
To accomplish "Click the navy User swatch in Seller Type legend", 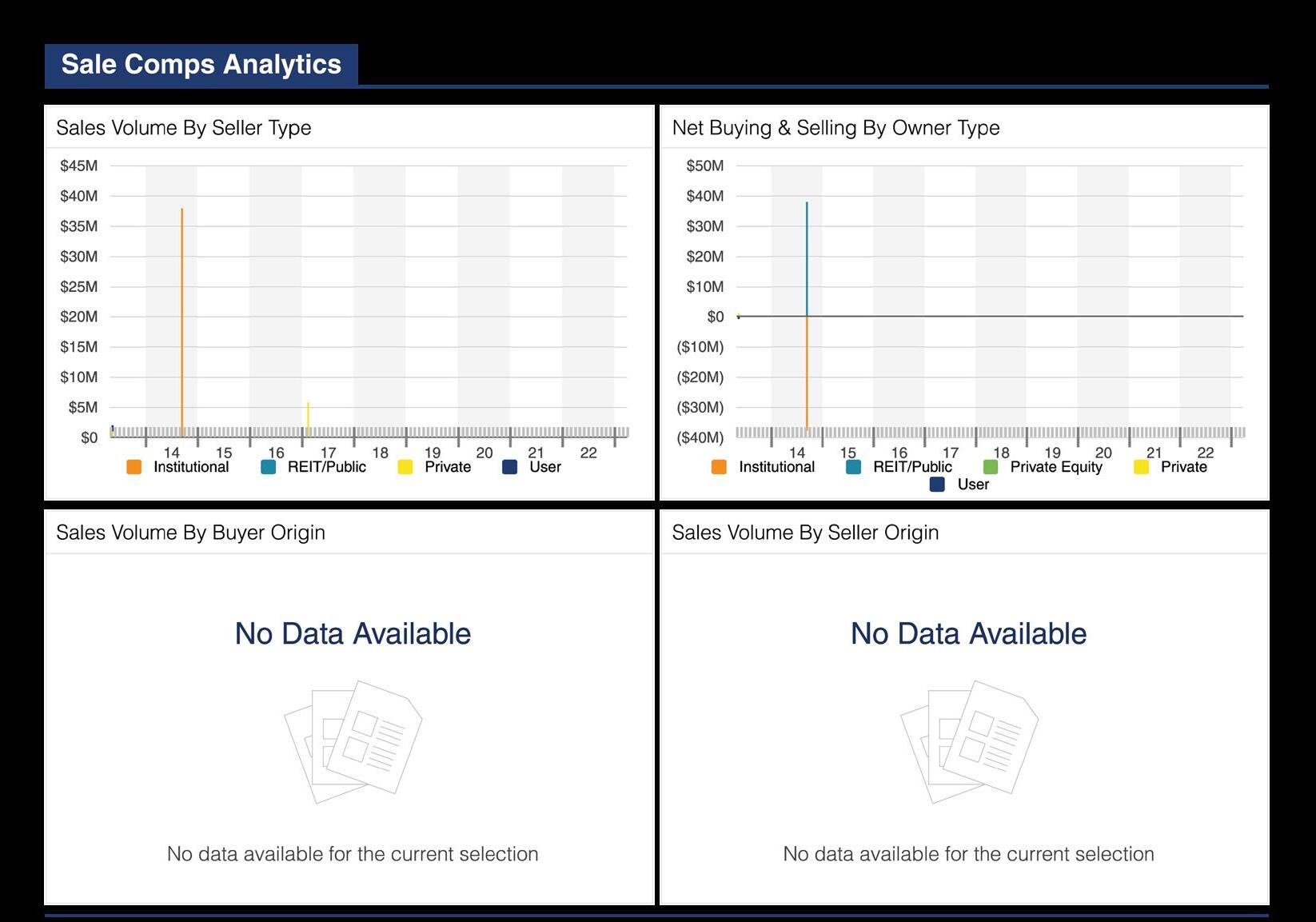I will pos(510,467).
